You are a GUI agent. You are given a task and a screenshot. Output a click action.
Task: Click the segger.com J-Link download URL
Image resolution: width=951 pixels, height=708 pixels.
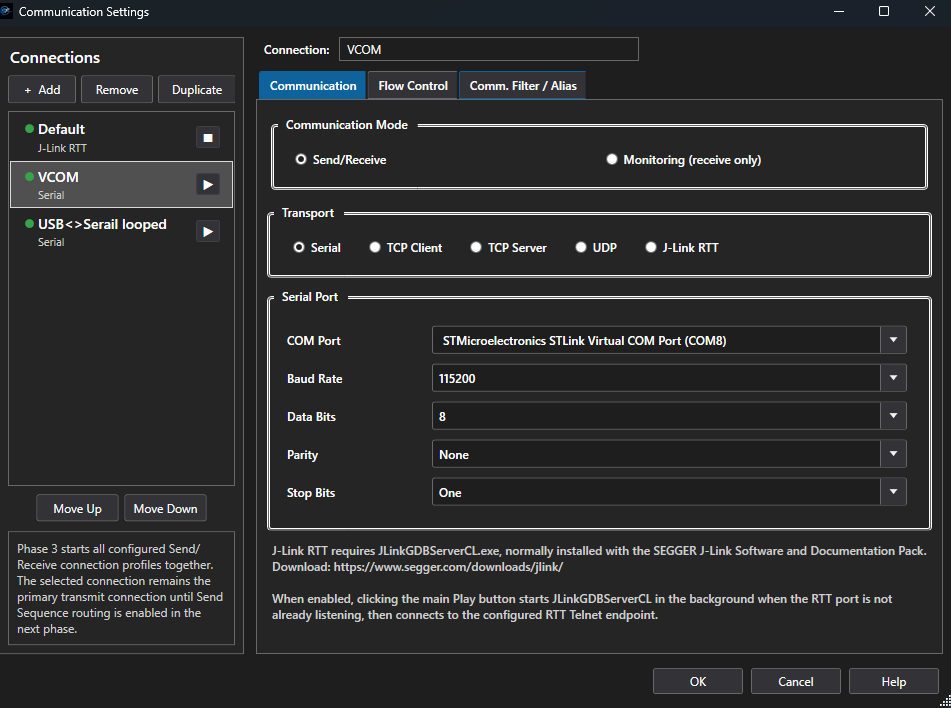448,567
